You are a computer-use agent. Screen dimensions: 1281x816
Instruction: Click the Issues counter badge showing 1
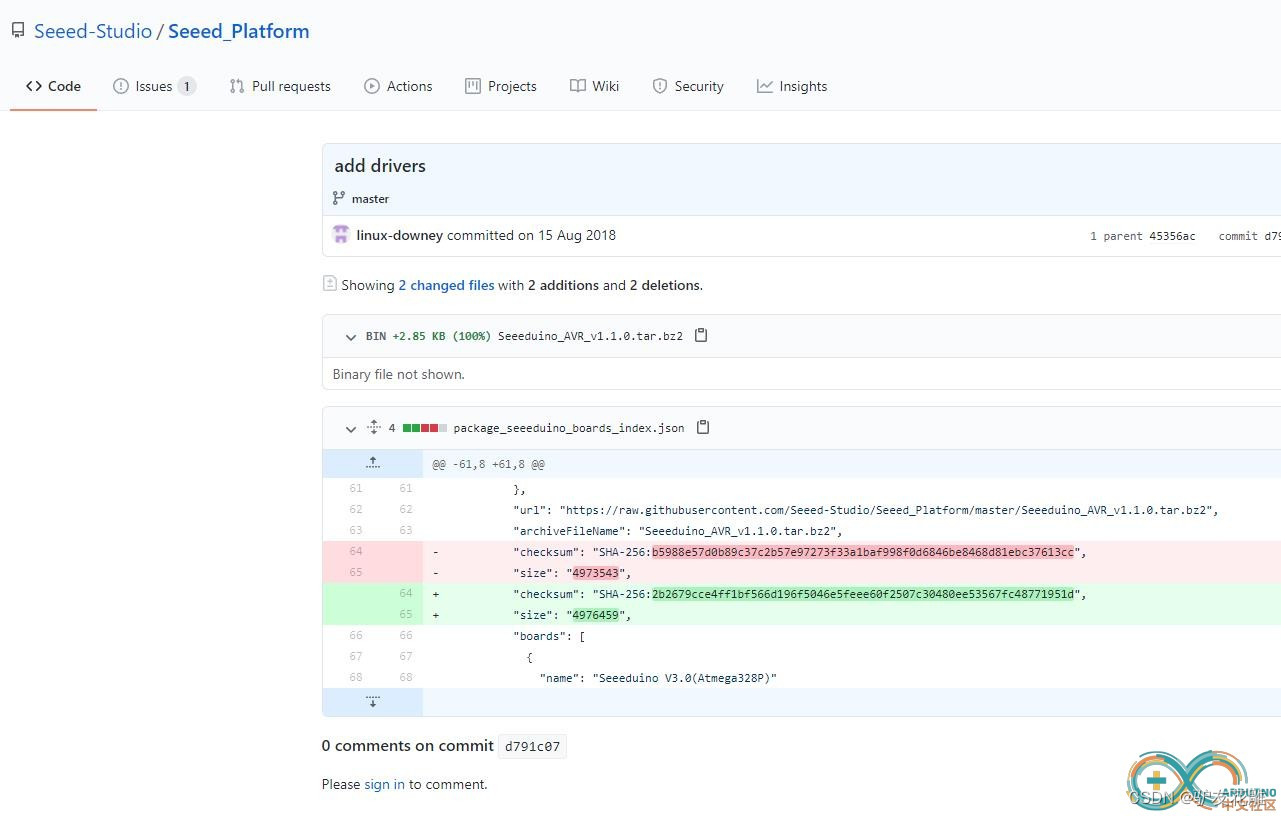[186, 86]
